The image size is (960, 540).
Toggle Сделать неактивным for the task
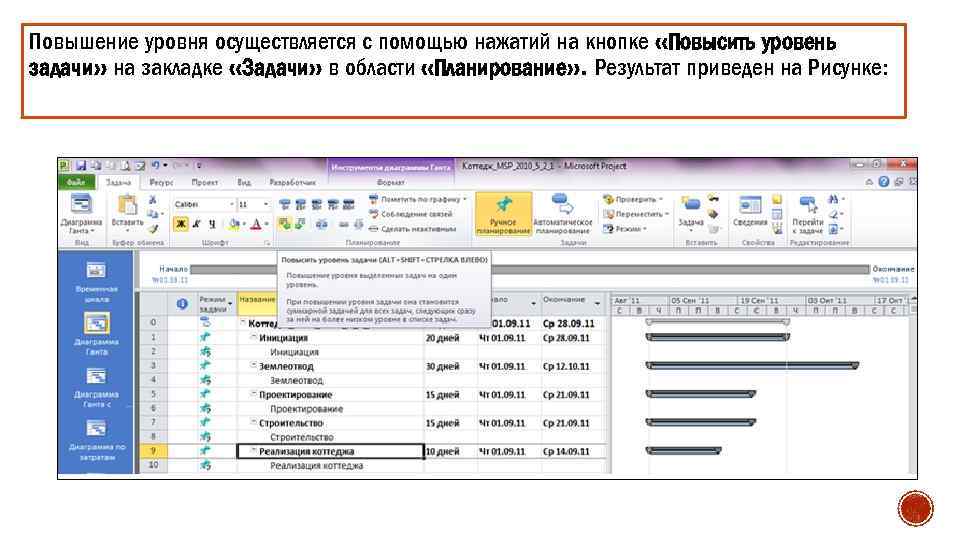pos(413,229)
